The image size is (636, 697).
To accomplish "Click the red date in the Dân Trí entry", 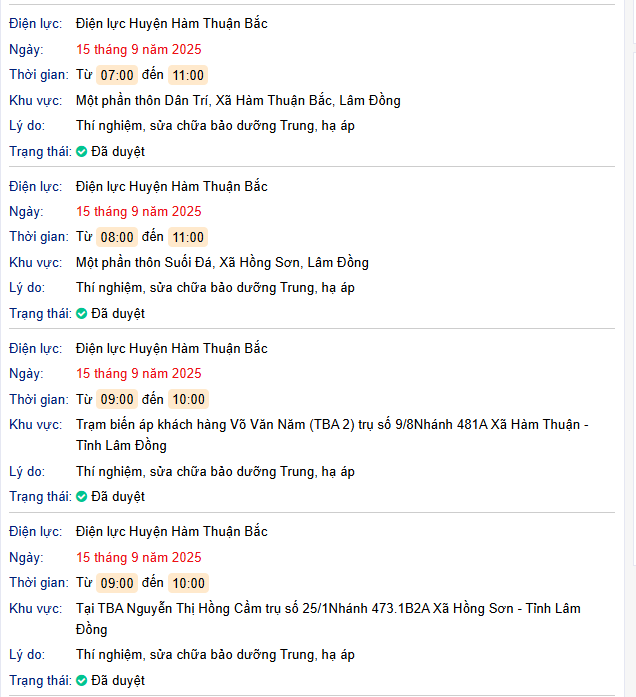I will [x=138, y=49].
